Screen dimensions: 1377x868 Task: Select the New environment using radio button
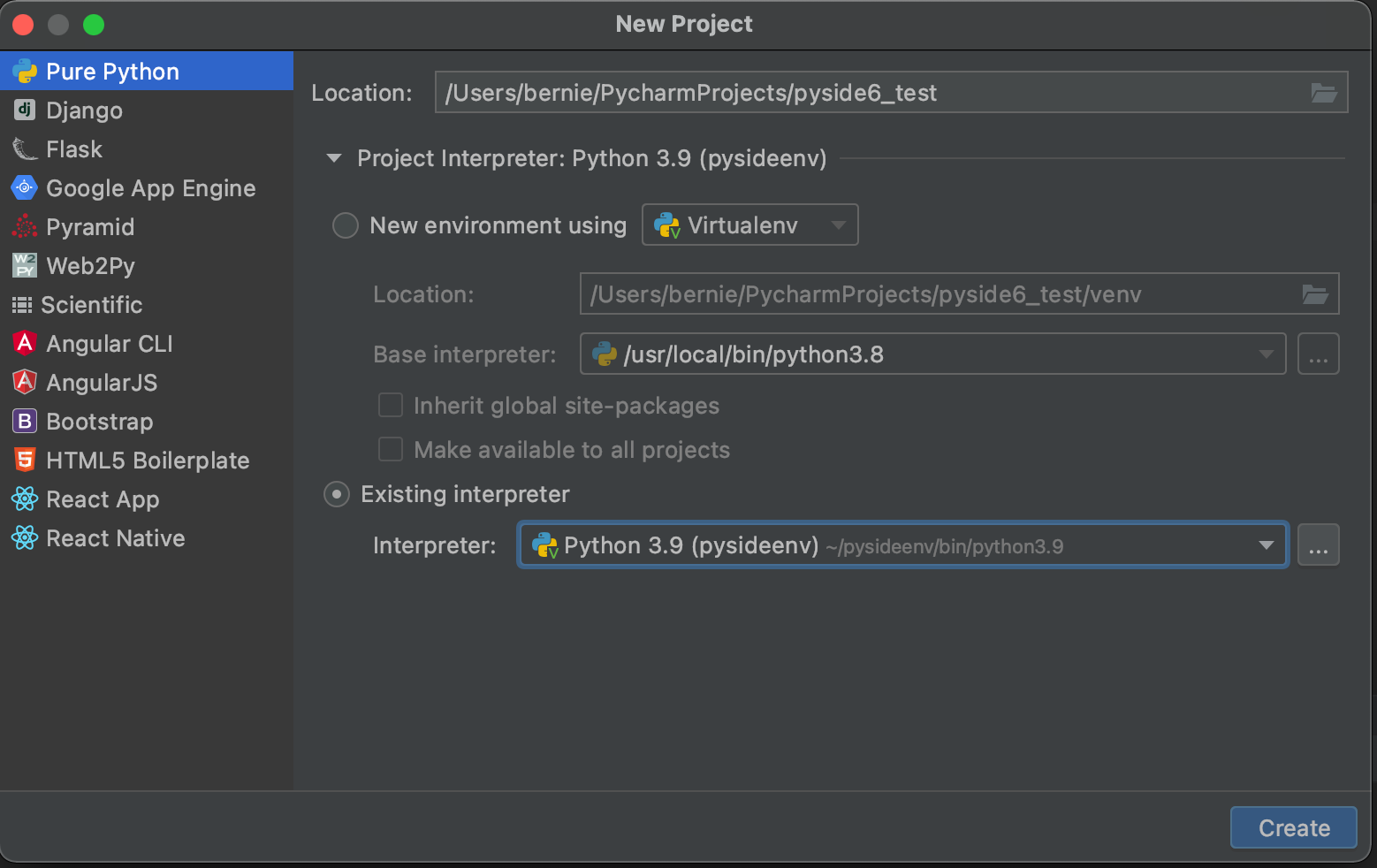click(x=345, y=225)
